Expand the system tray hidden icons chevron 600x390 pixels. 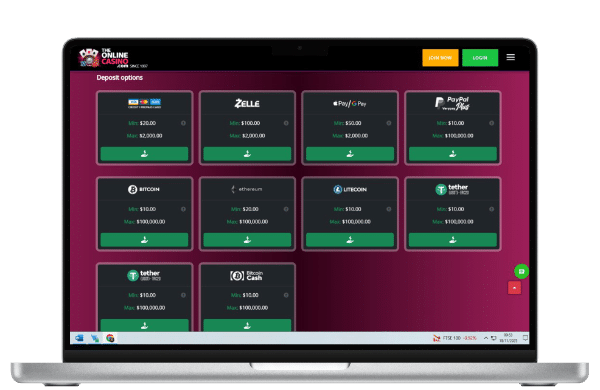[486, 338]
